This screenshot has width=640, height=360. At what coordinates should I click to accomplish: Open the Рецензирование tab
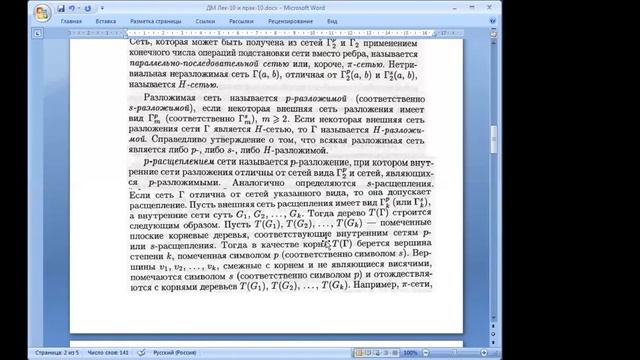pyautogui.click(x=290, y=21)
